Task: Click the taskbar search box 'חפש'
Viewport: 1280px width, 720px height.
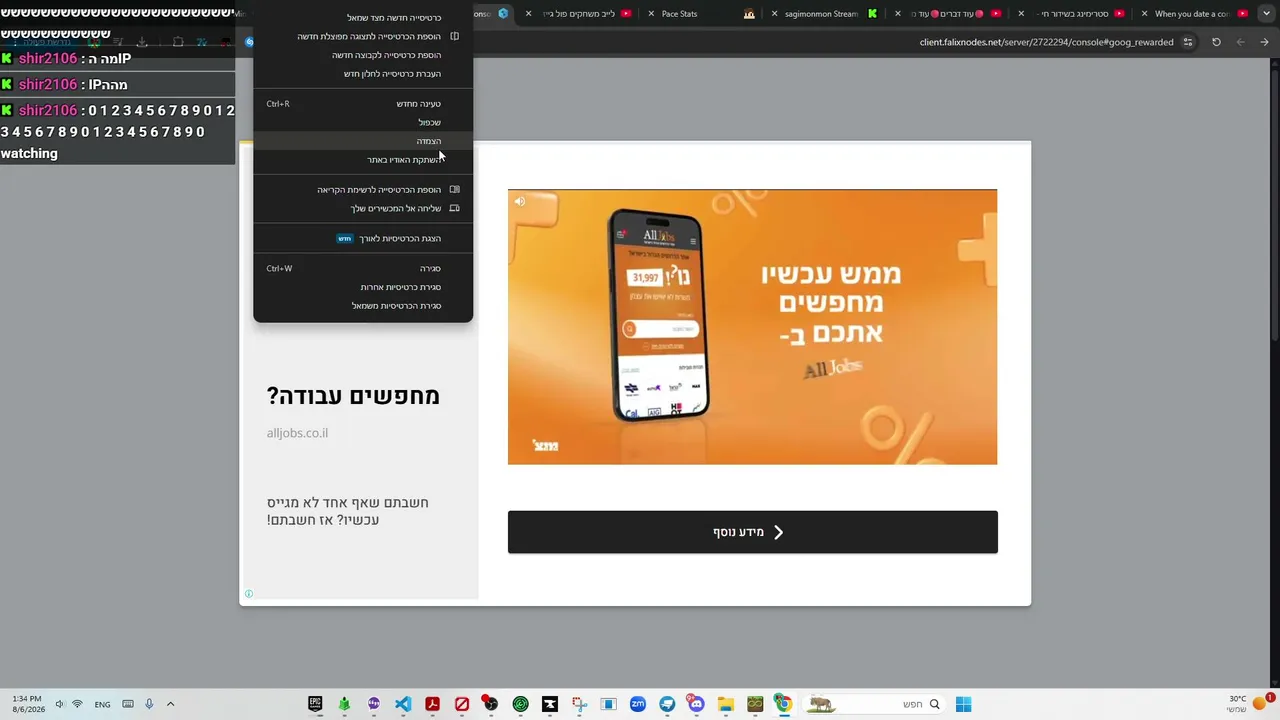Action: click(x=875, y=704)
